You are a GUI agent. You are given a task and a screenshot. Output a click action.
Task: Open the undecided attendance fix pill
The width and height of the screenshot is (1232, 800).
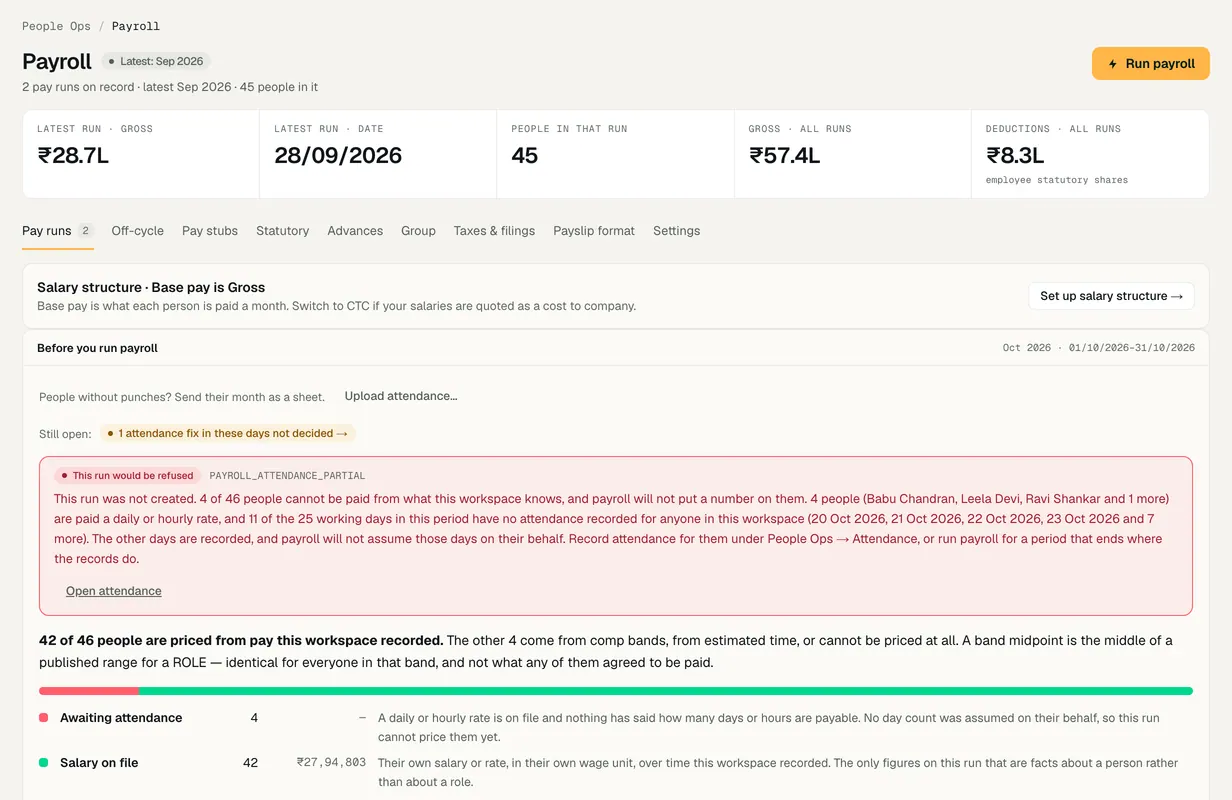pyautogui.click(x=228, y=434)
